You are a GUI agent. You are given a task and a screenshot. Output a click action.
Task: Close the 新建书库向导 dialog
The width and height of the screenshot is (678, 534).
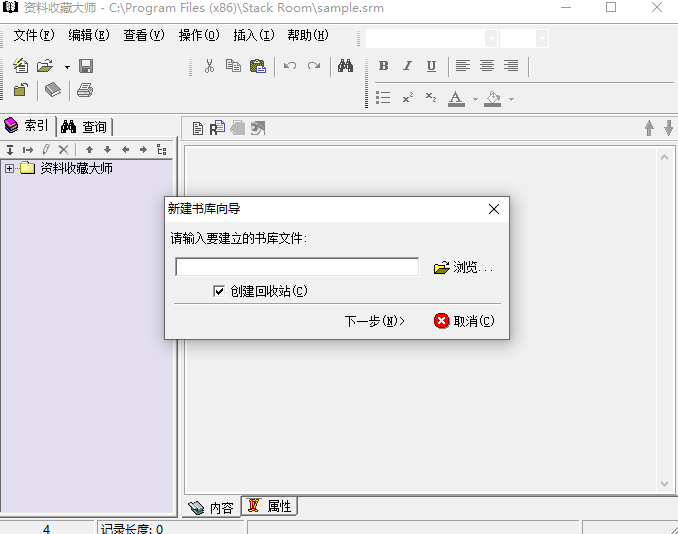(x=494, y=209)
